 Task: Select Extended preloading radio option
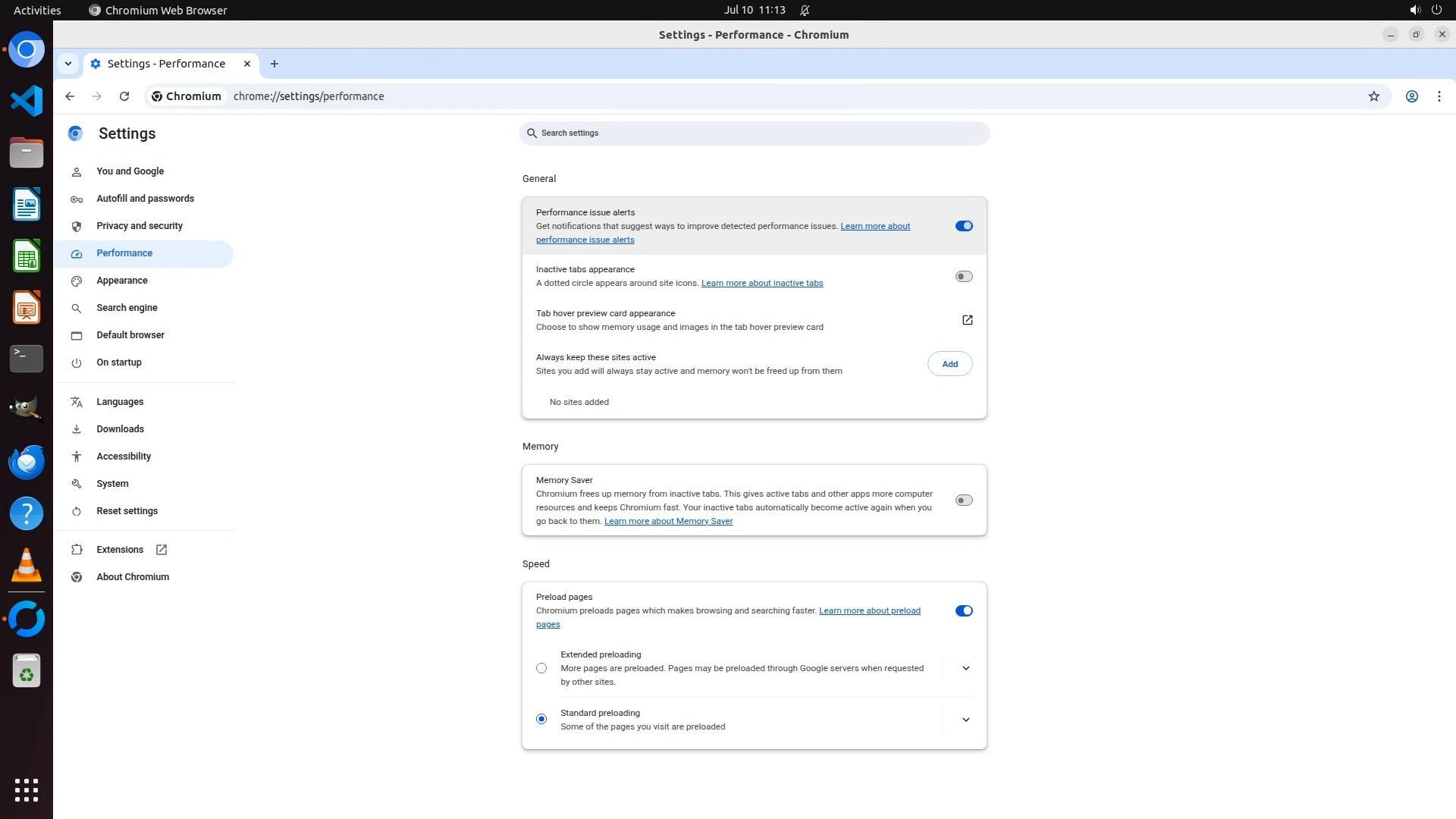541,668
